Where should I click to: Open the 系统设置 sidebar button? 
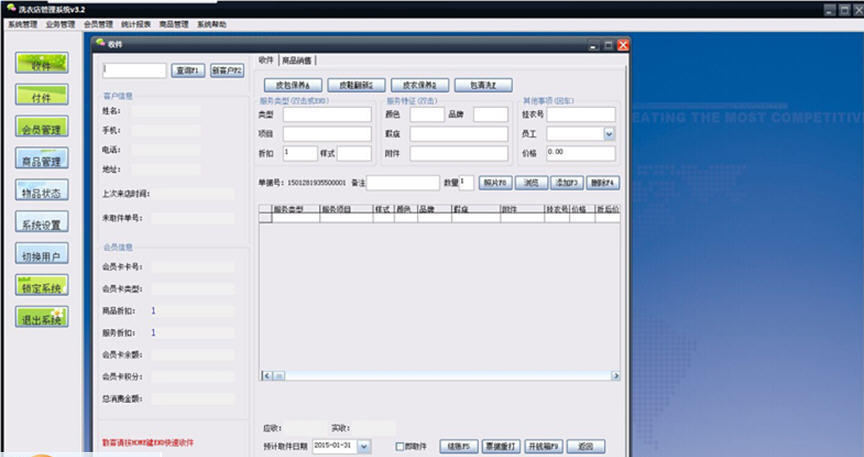(x=42, y=222)
